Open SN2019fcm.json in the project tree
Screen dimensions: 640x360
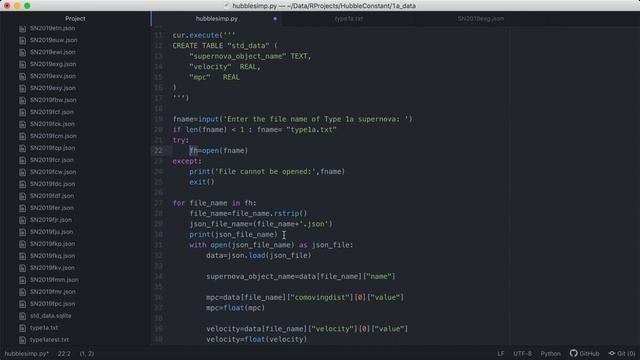(x=53, y=136)
